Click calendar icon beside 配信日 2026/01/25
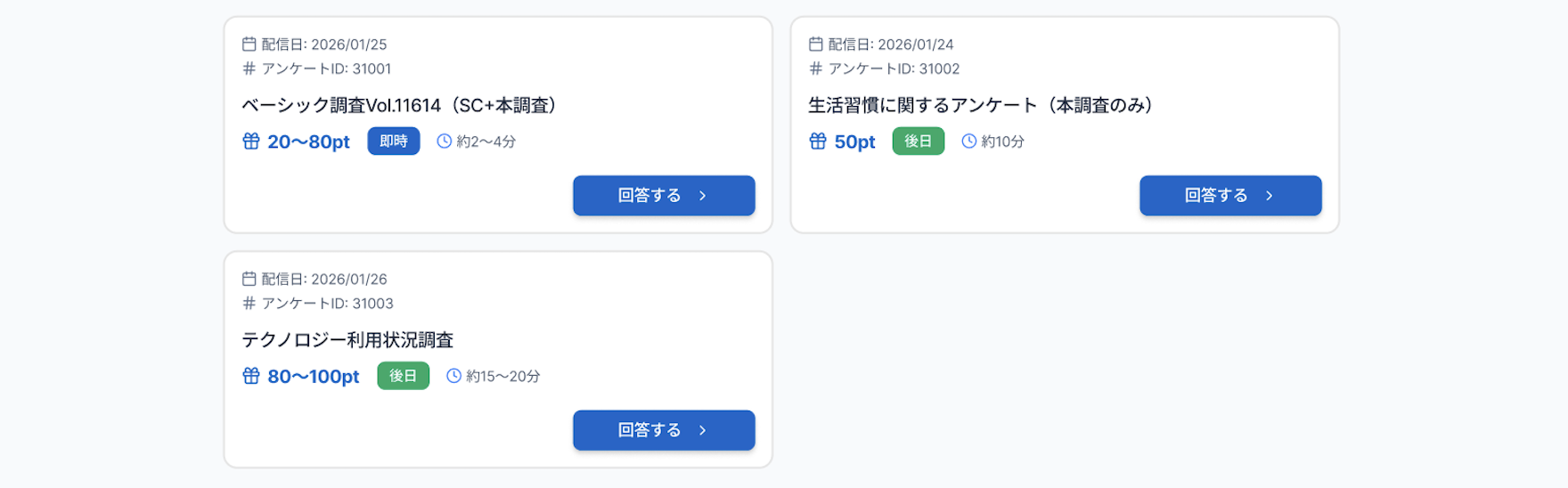This screenshot has height=488, width=1568. click(249, 45)
